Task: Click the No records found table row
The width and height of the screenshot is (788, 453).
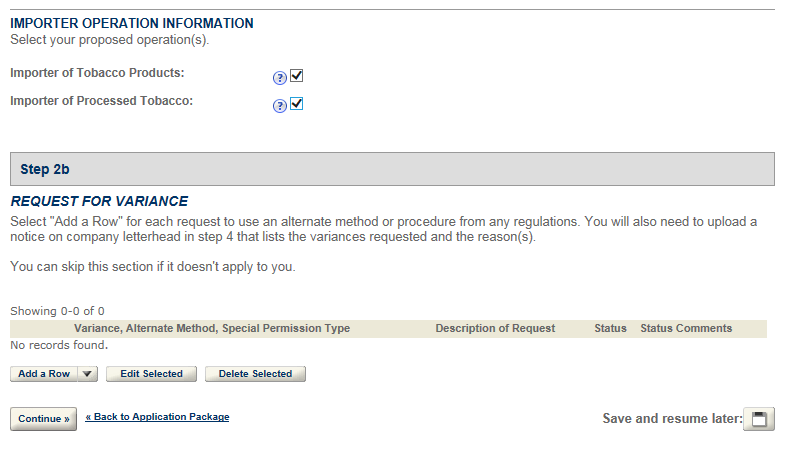Action: pos(59,345)
